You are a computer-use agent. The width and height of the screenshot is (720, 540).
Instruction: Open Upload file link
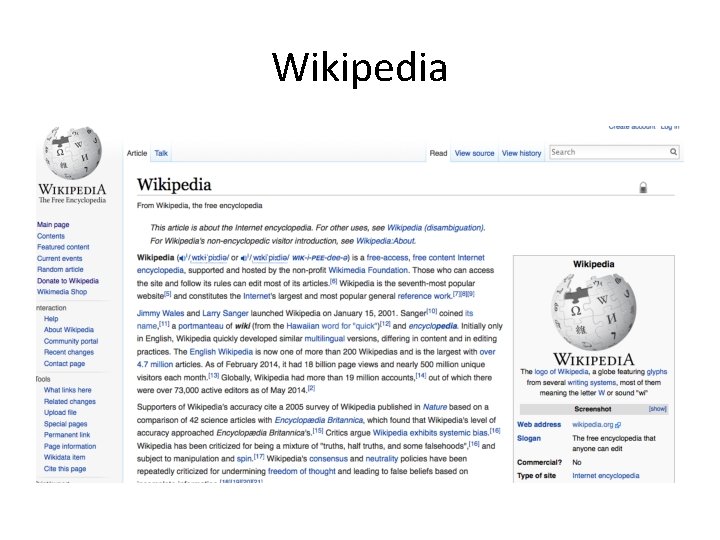click(x=60, y=412)
